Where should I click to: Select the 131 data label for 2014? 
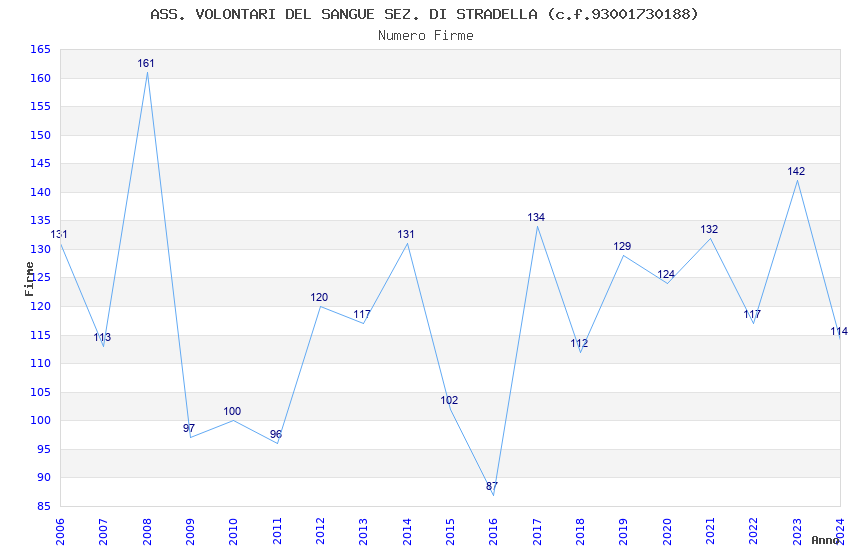click(406, 235)
